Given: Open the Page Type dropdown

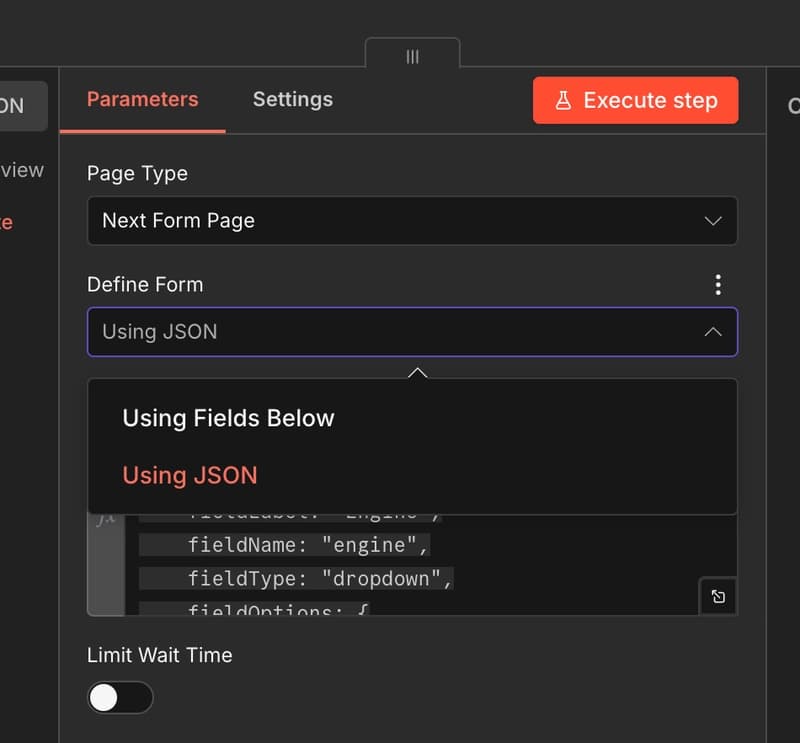Looking at the screenshot, I should [x=412, y=220].
